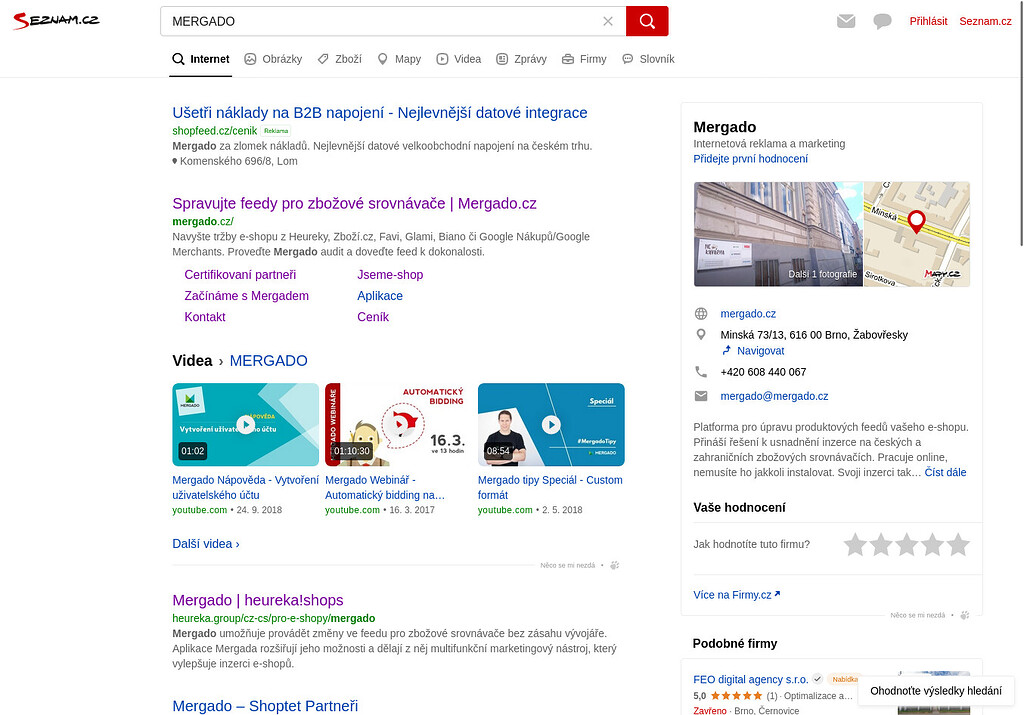Open Ceník sitelink
1024x715 pixels.
pos(373,317)
